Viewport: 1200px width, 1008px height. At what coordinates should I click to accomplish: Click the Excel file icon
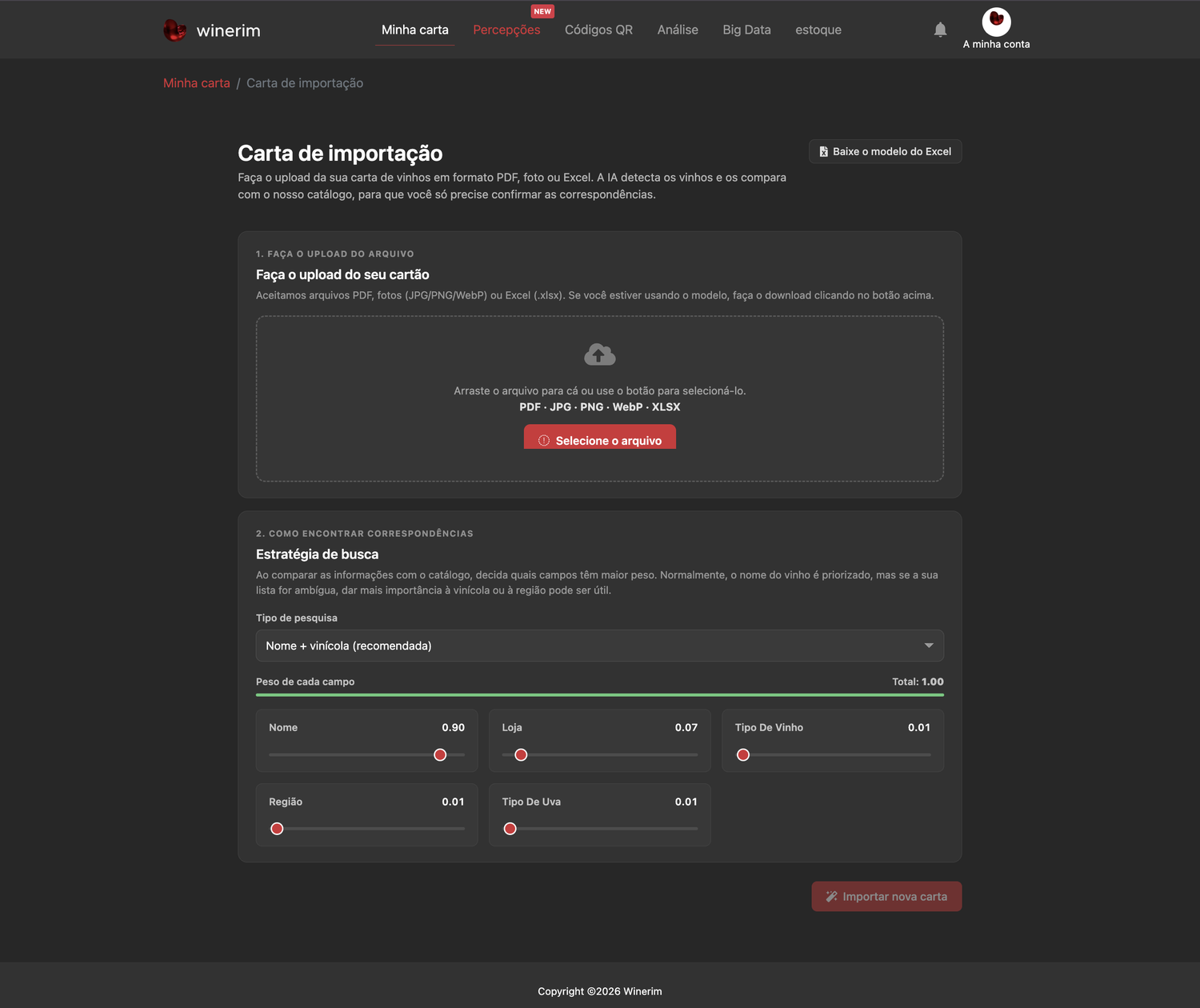point(823,152)
